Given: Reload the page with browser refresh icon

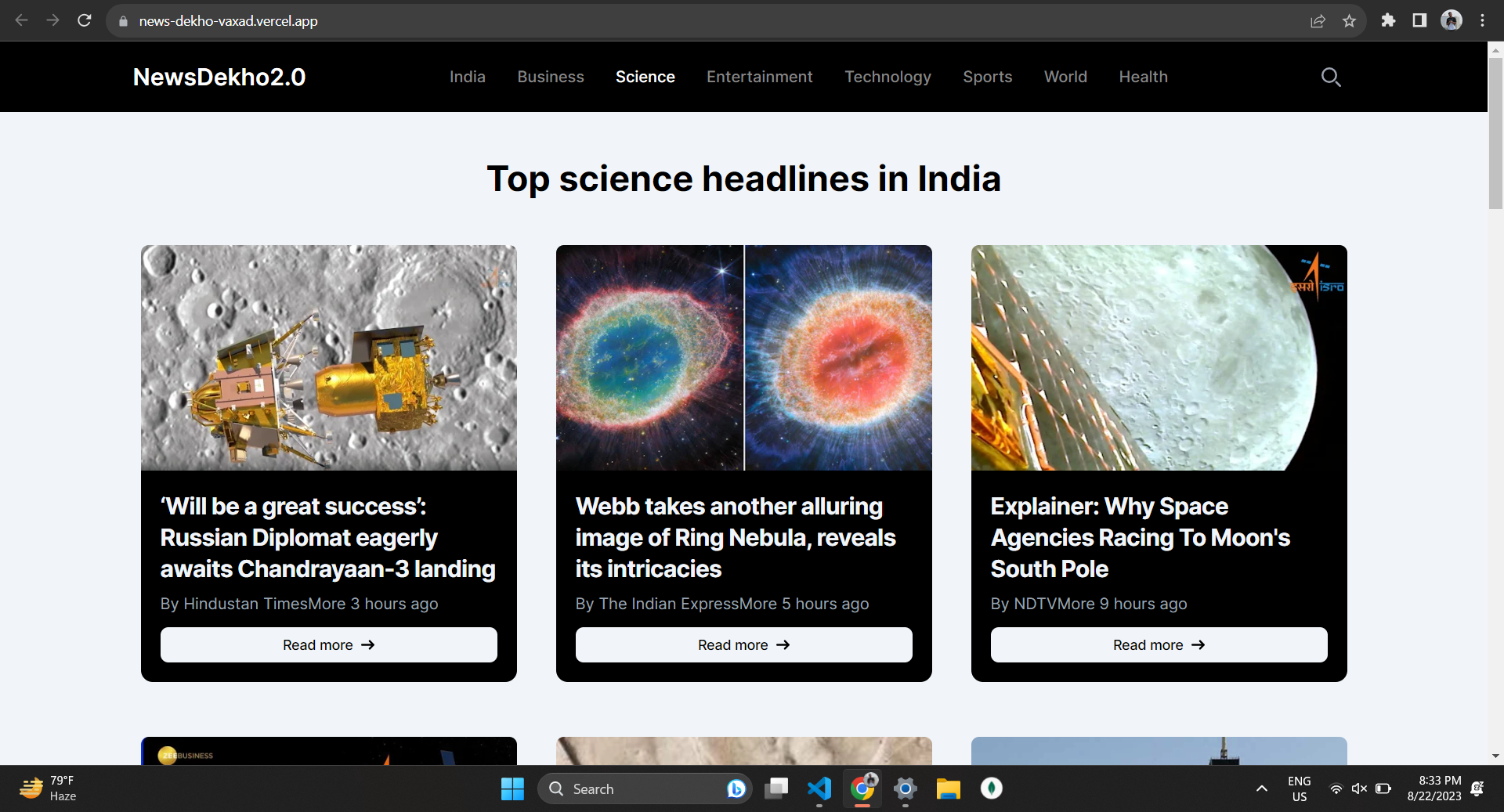Looking at the screenshot, I should point(85,20).
